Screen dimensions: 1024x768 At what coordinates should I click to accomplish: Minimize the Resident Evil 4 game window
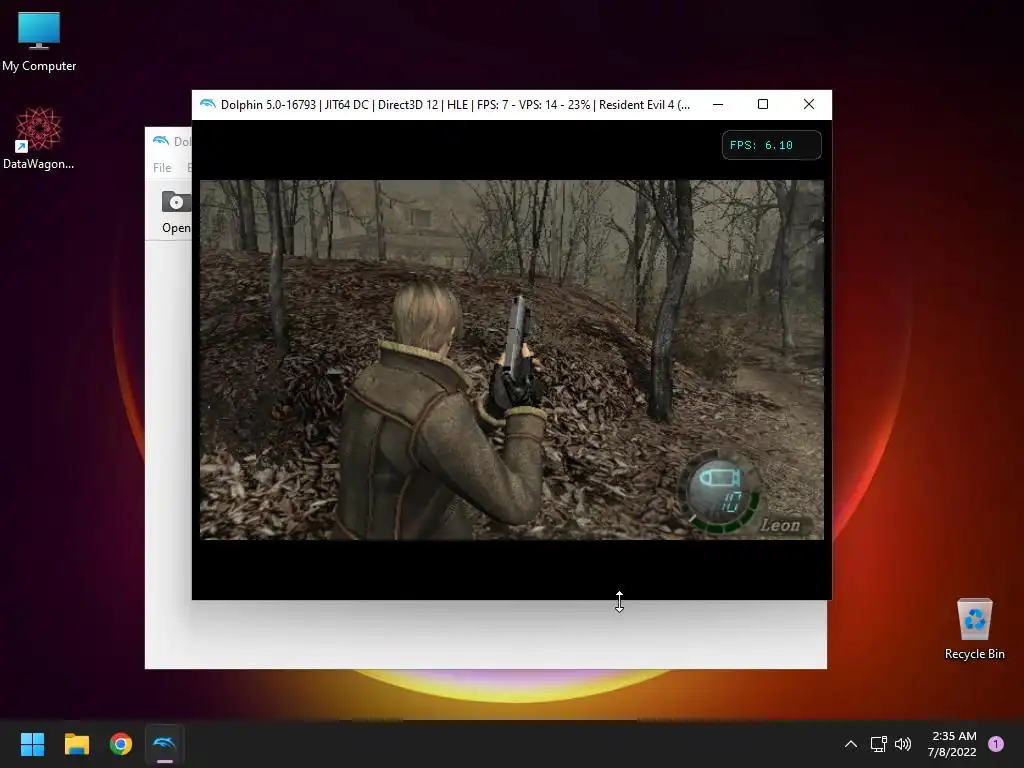[x=718, y=104]
